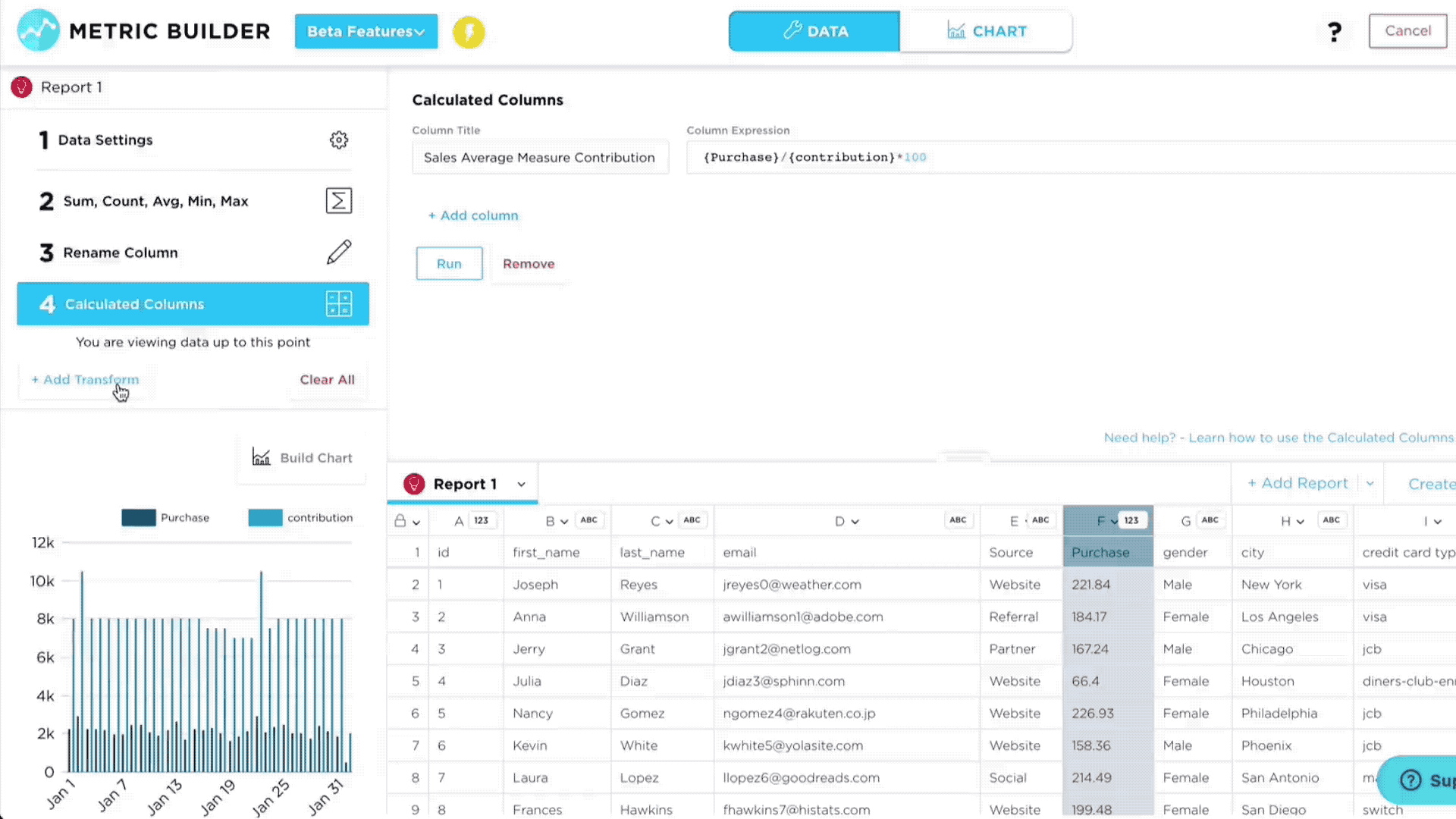Click the yellow lightning bolt icon
1456x819 pixels.
pyautogui.click(x=469, y=32)
